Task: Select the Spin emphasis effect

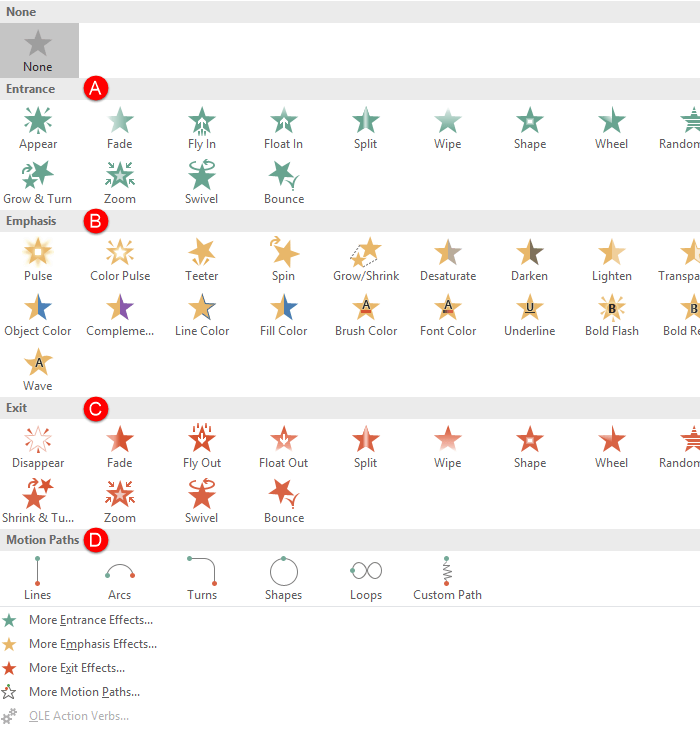Action: pos(284,260)
